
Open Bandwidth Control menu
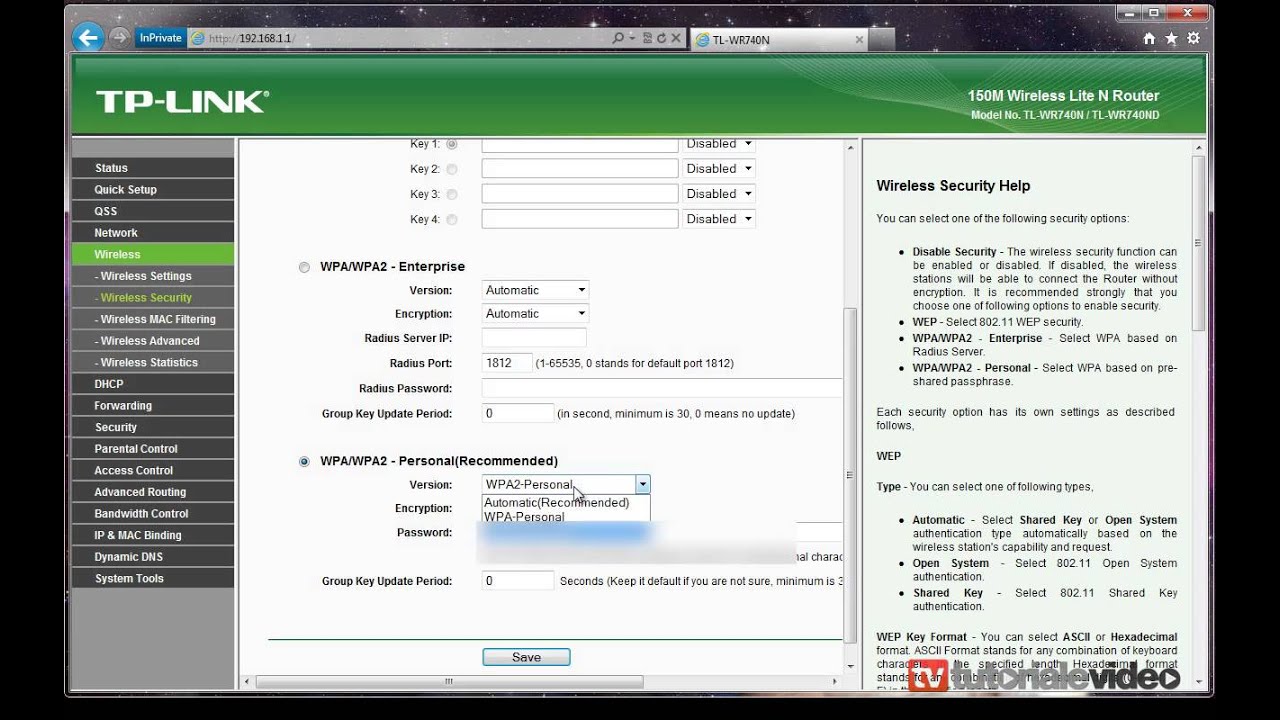click(153, 513)
